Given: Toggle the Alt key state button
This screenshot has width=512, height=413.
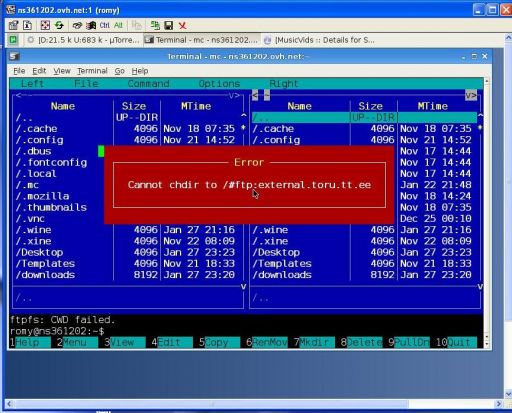Looking at the screenshot, I should [118, 25].
